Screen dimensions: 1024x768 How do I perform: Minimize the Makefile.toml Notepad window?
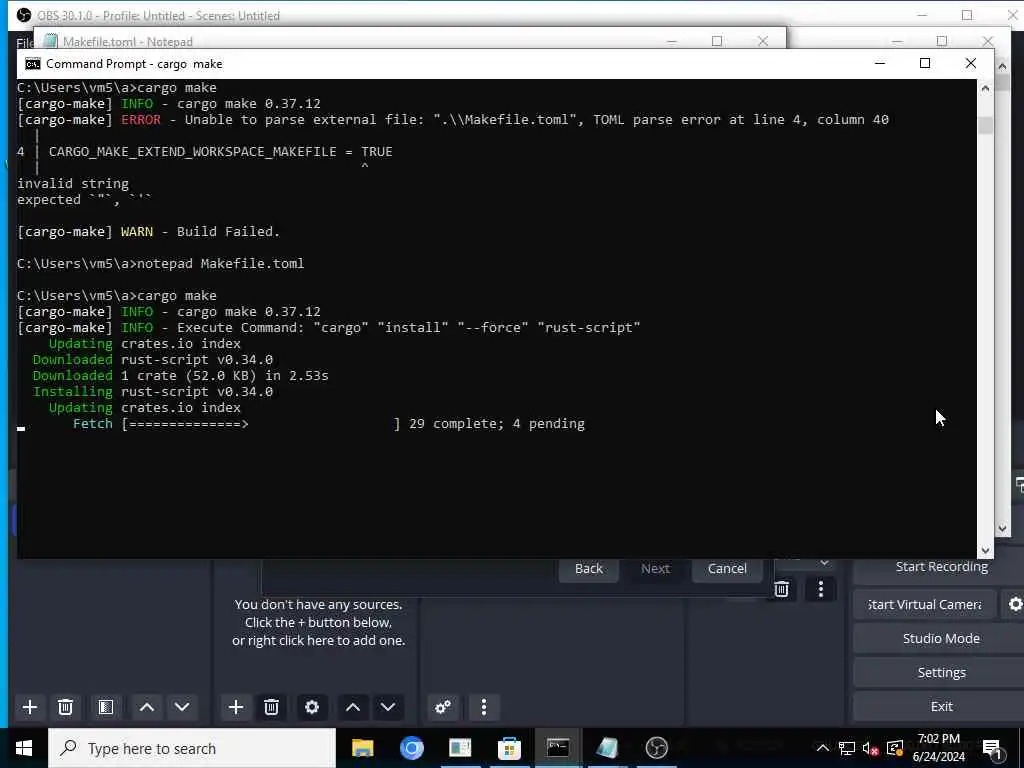pos(671,41)
